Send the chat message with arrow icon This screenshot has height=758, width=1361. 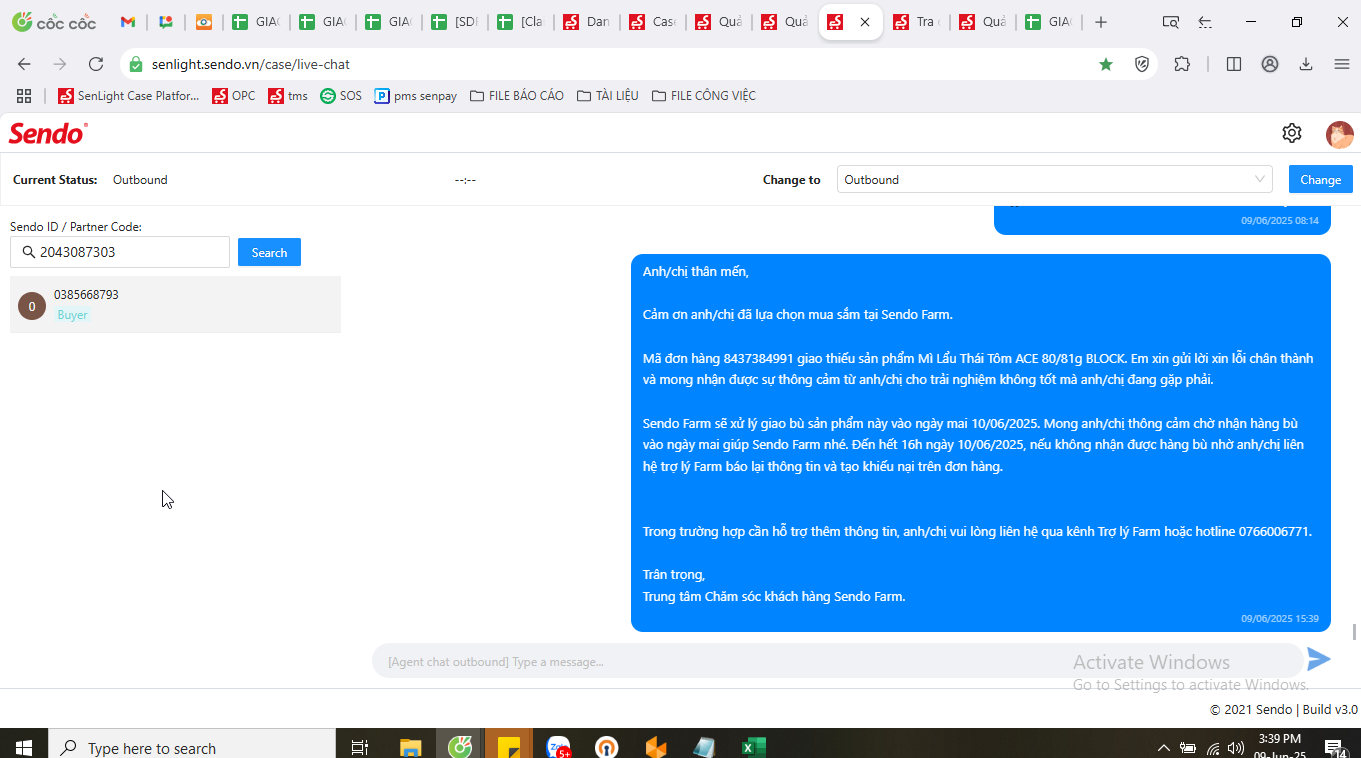pos(1319,659)
